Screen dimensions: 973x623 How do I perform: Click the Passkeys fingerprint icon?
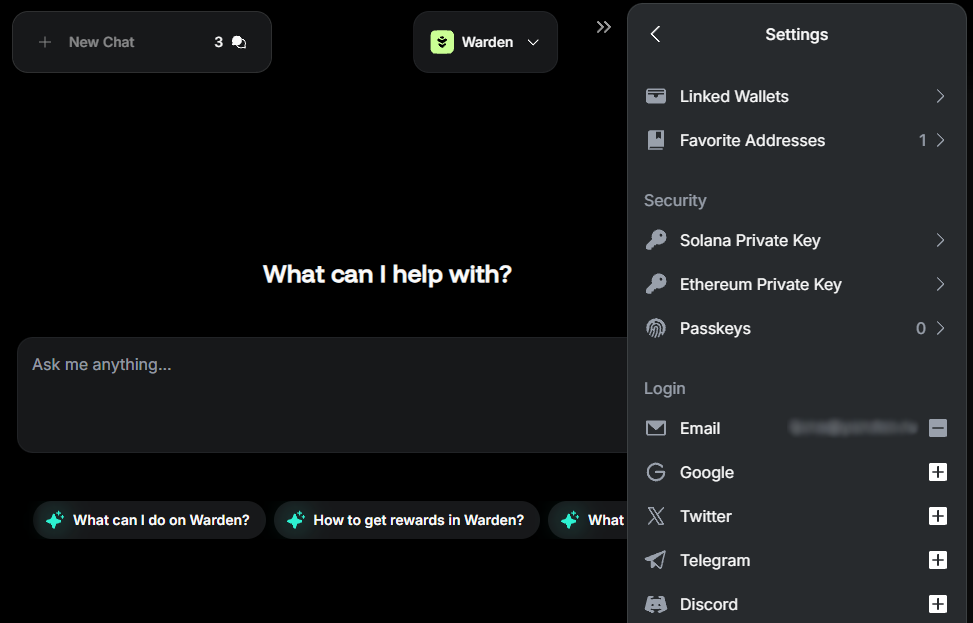656,328
